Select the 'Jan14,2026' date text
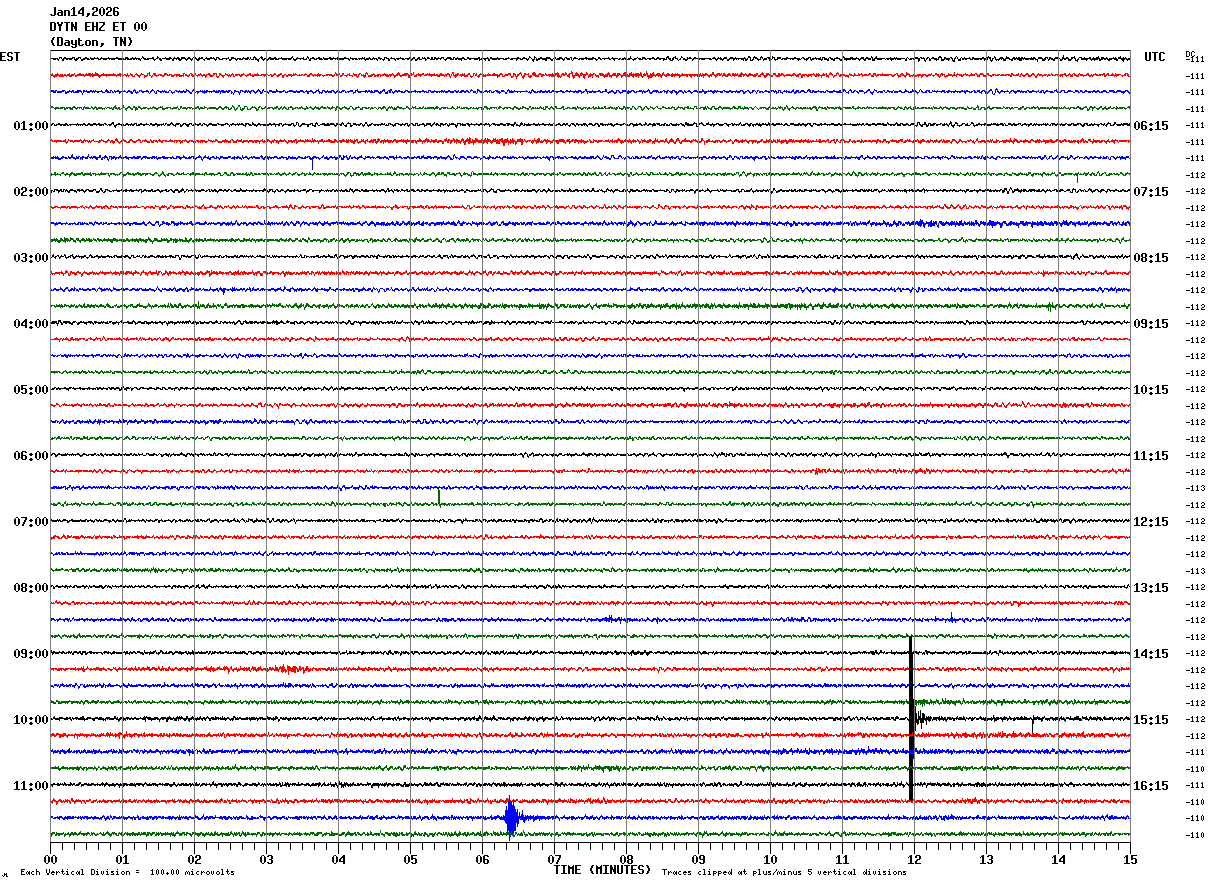Screen dimensions: 1210x886 [84, 12]
